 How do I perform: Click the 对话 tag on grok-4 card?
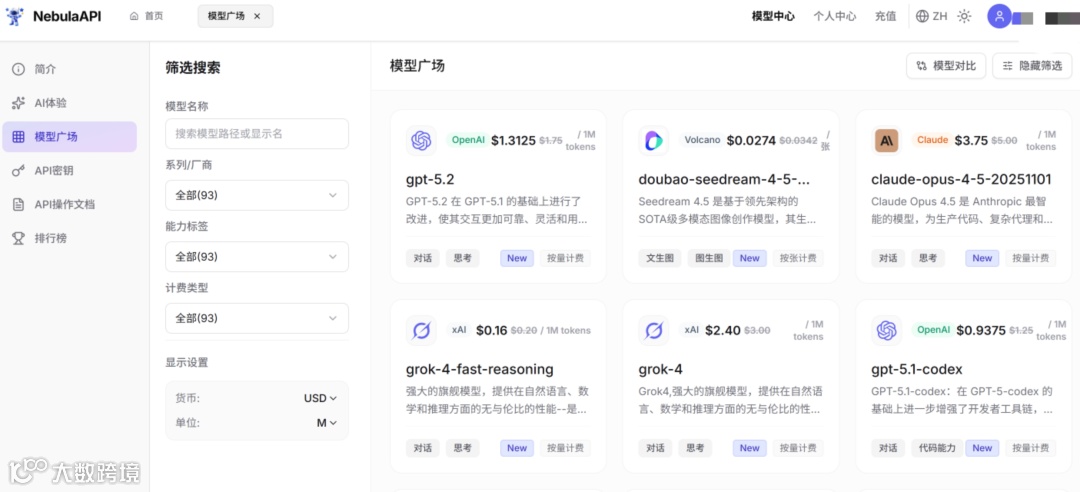click(x=655, y=448)
